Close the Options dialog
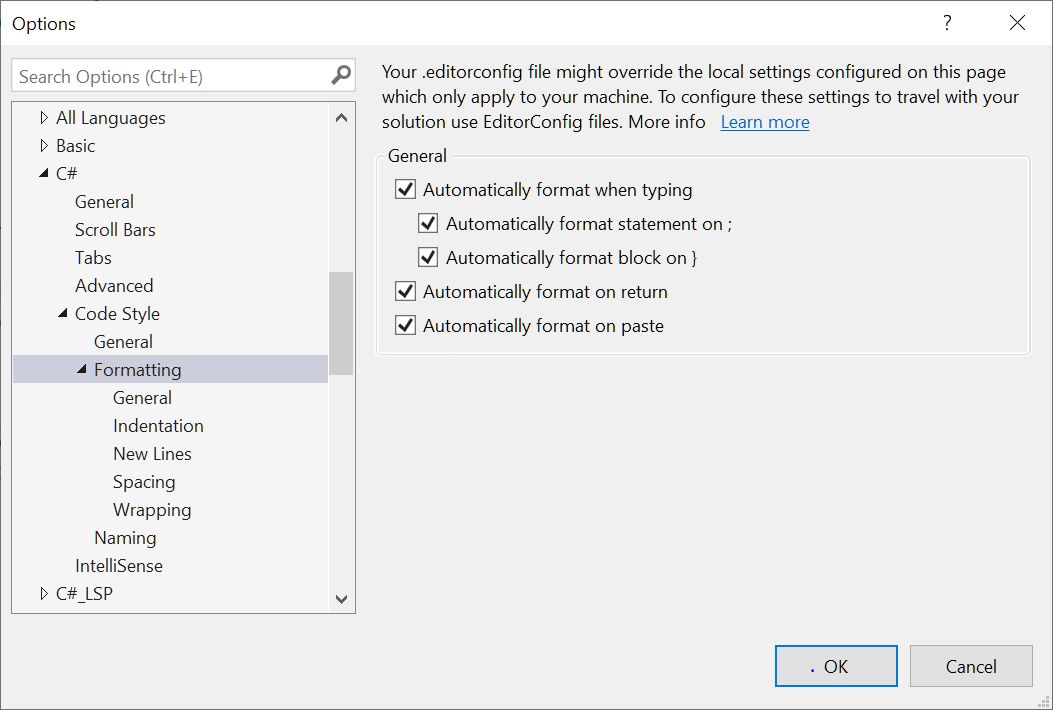1053x710 pixels. pos(1017,23)
